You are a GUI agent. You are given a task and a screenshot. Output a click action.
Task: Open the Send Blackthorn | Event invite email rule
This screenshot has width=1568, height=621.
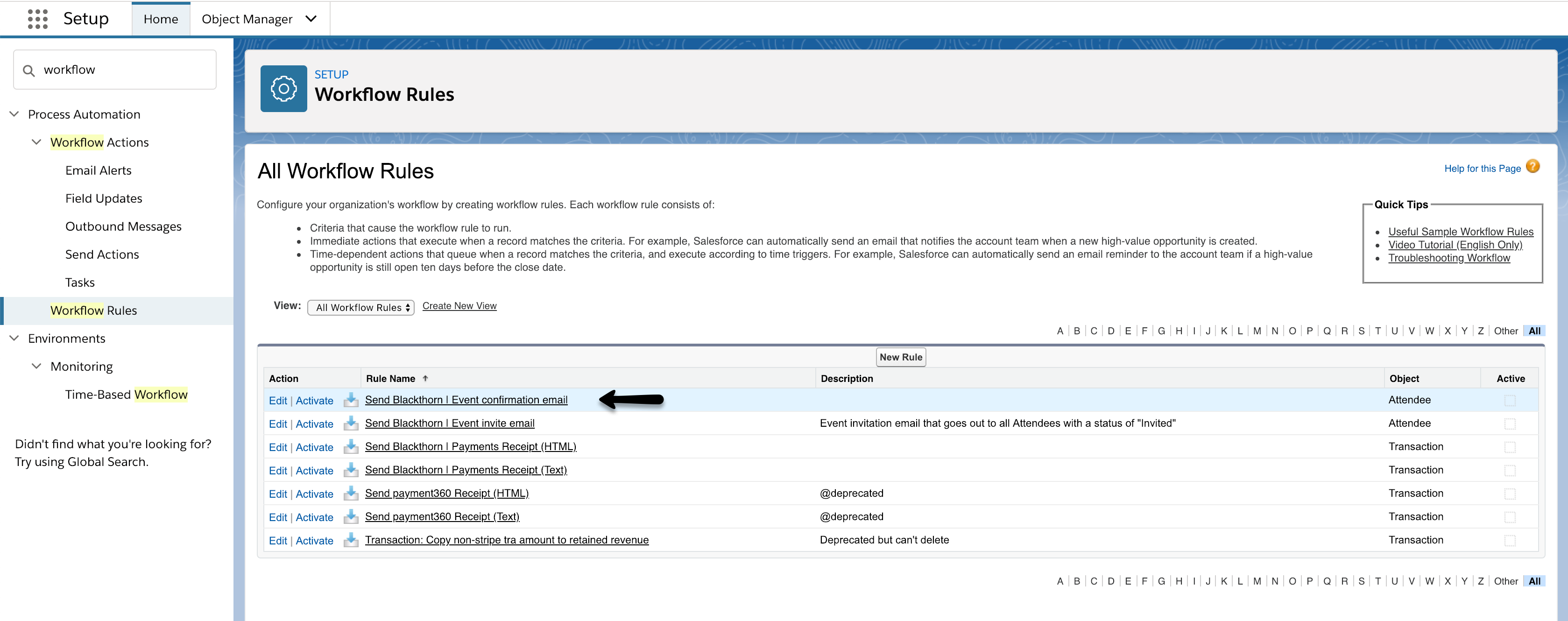click(x=449, y=423)
